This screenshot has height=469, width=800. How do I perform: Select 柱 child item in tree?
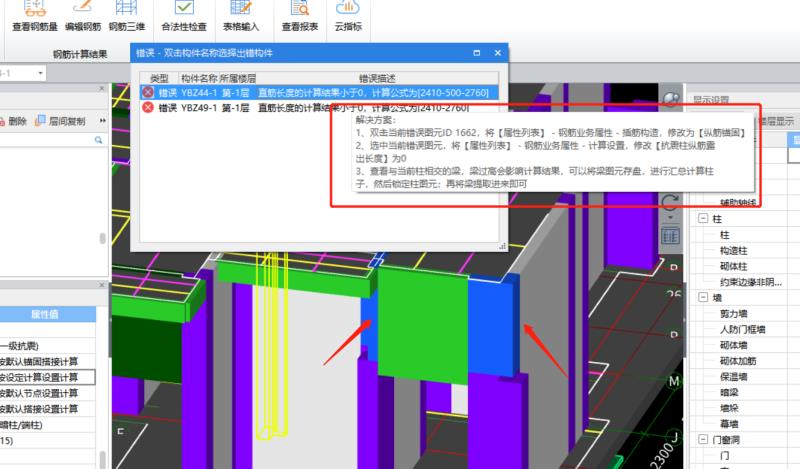pos(724,235)
